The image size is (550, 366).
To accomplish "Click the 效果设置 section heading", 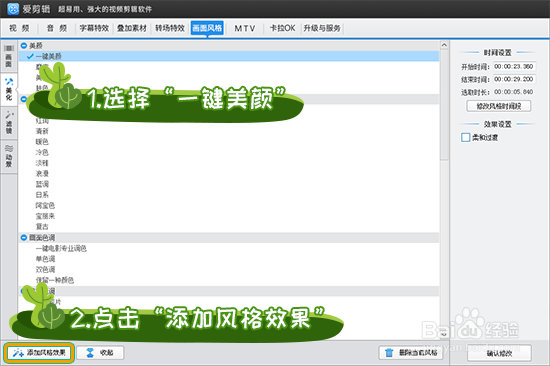I will coord(497,124).
